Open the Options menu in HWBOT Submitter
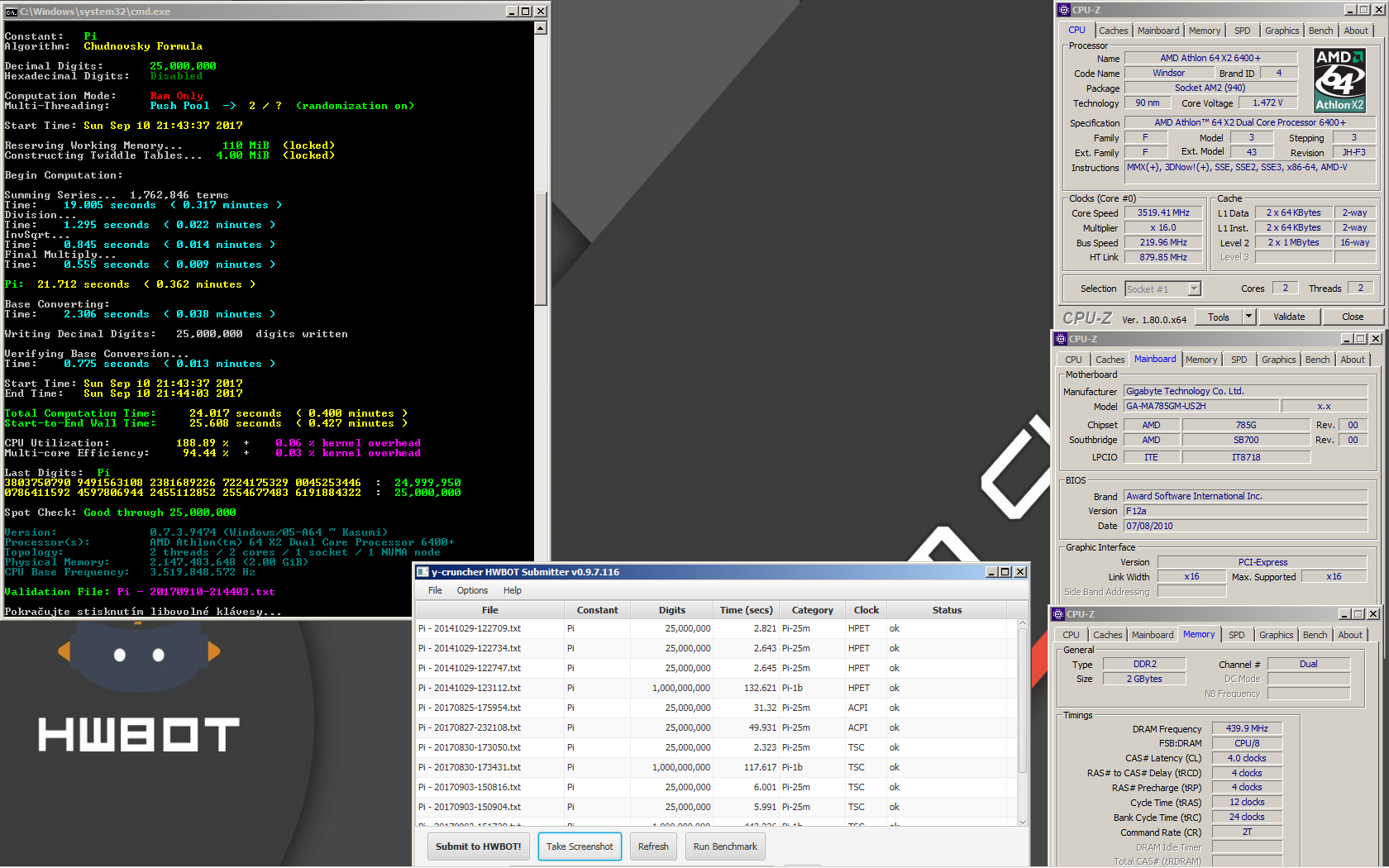1389x868 pixels. click(x=472, y=590)
